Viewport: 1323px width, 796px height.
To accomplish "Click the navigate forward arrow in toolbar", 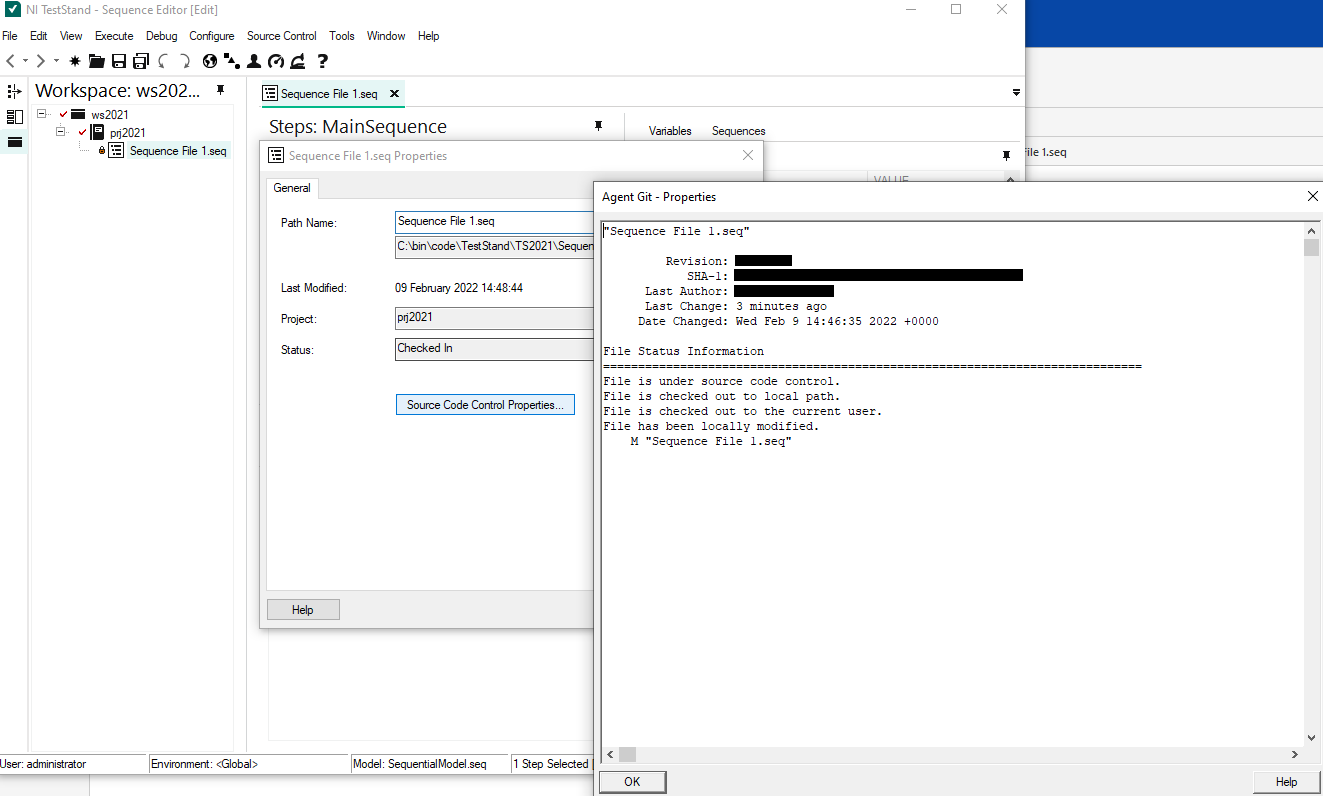I will point(41,61).
